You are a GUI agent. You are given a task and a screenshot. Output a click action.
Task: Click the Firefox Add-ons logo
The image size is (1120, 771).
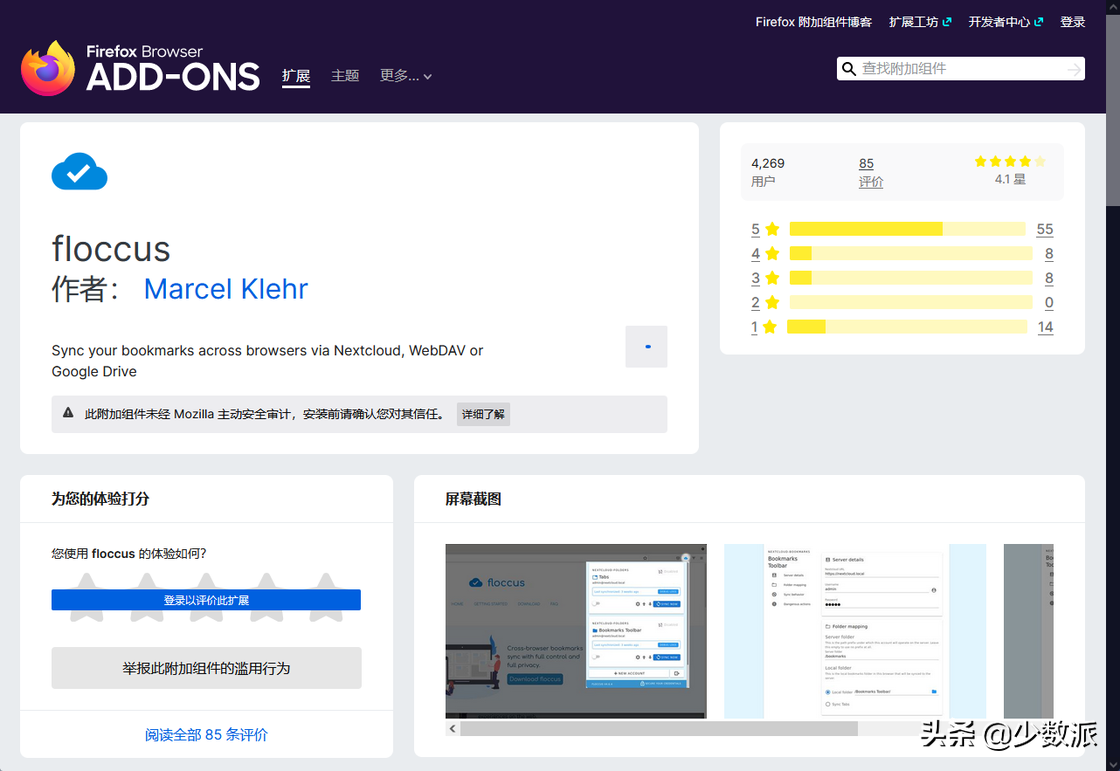tap(140, 69)
